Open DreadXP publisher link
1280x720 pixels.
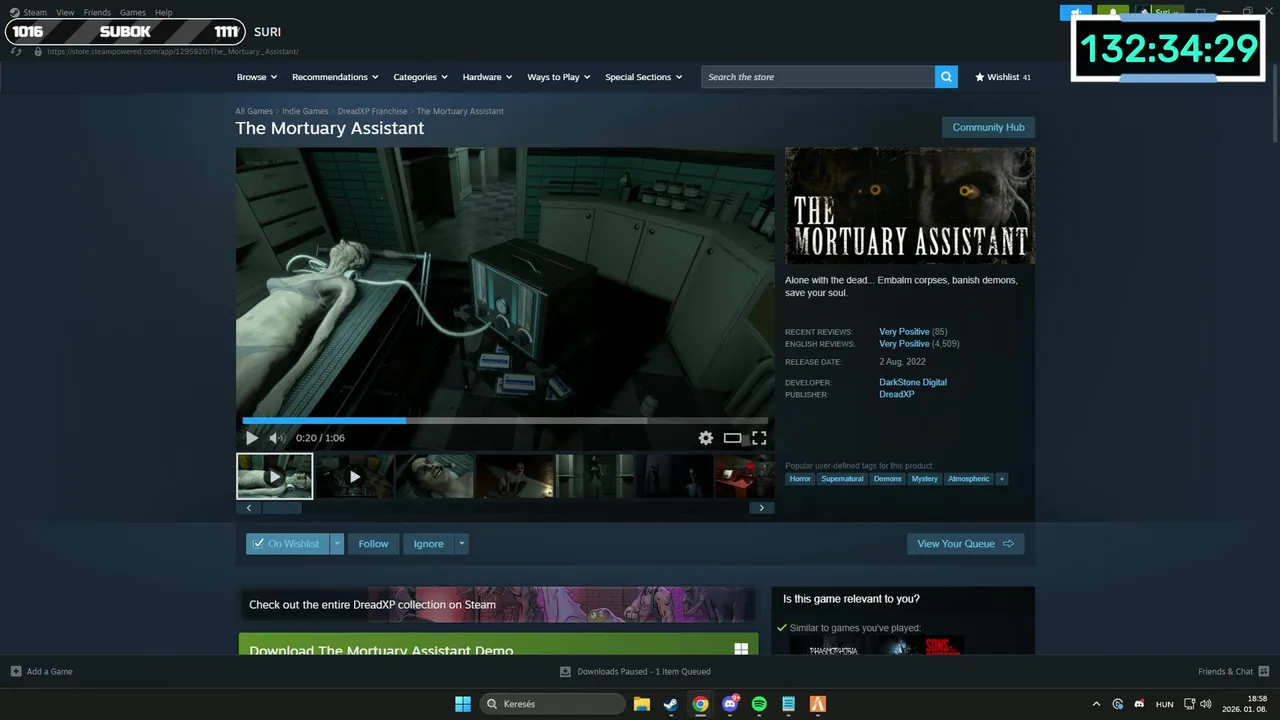click(897, 394)
